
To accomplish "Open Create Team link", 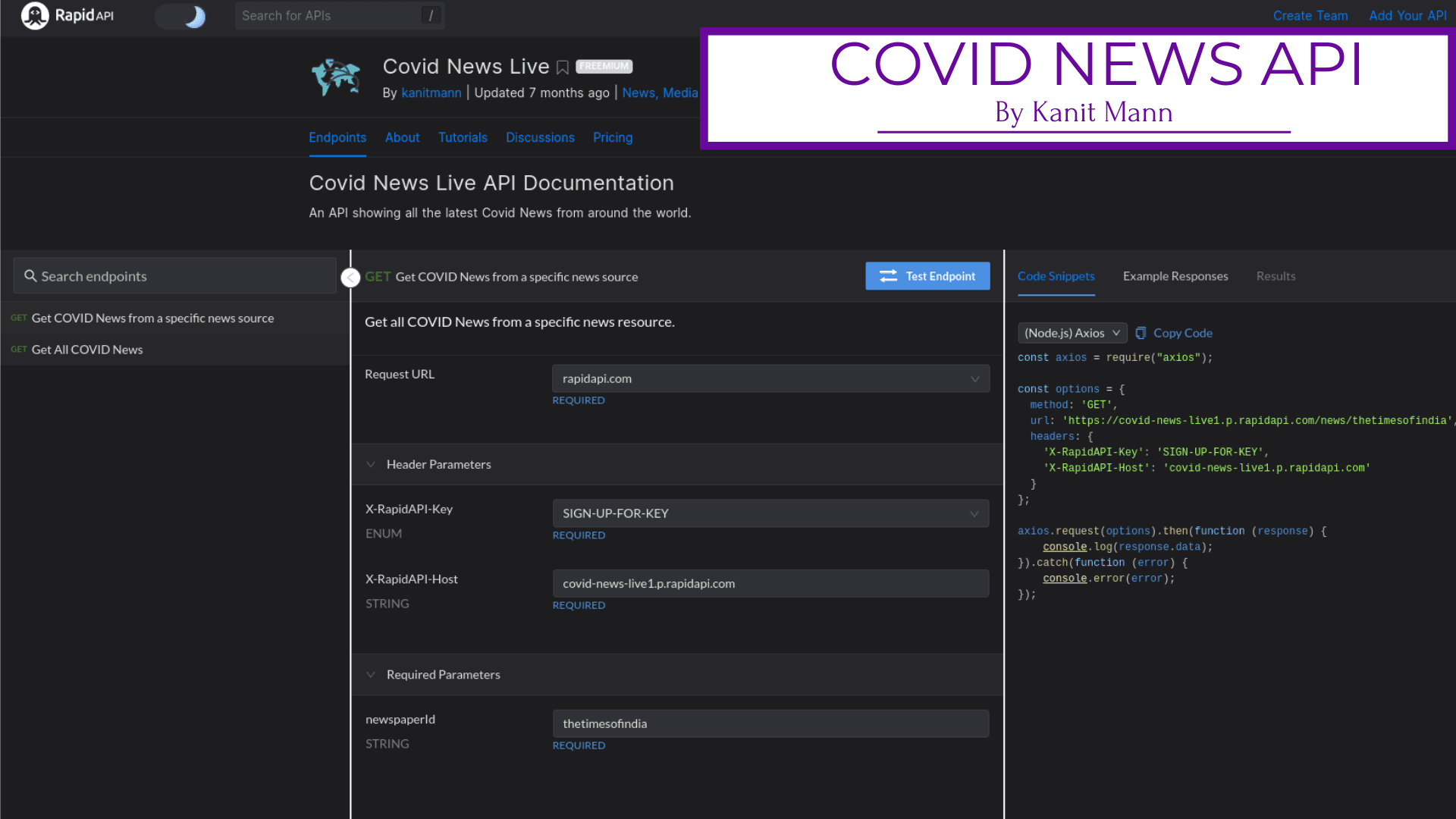I will pos(1310,16).
